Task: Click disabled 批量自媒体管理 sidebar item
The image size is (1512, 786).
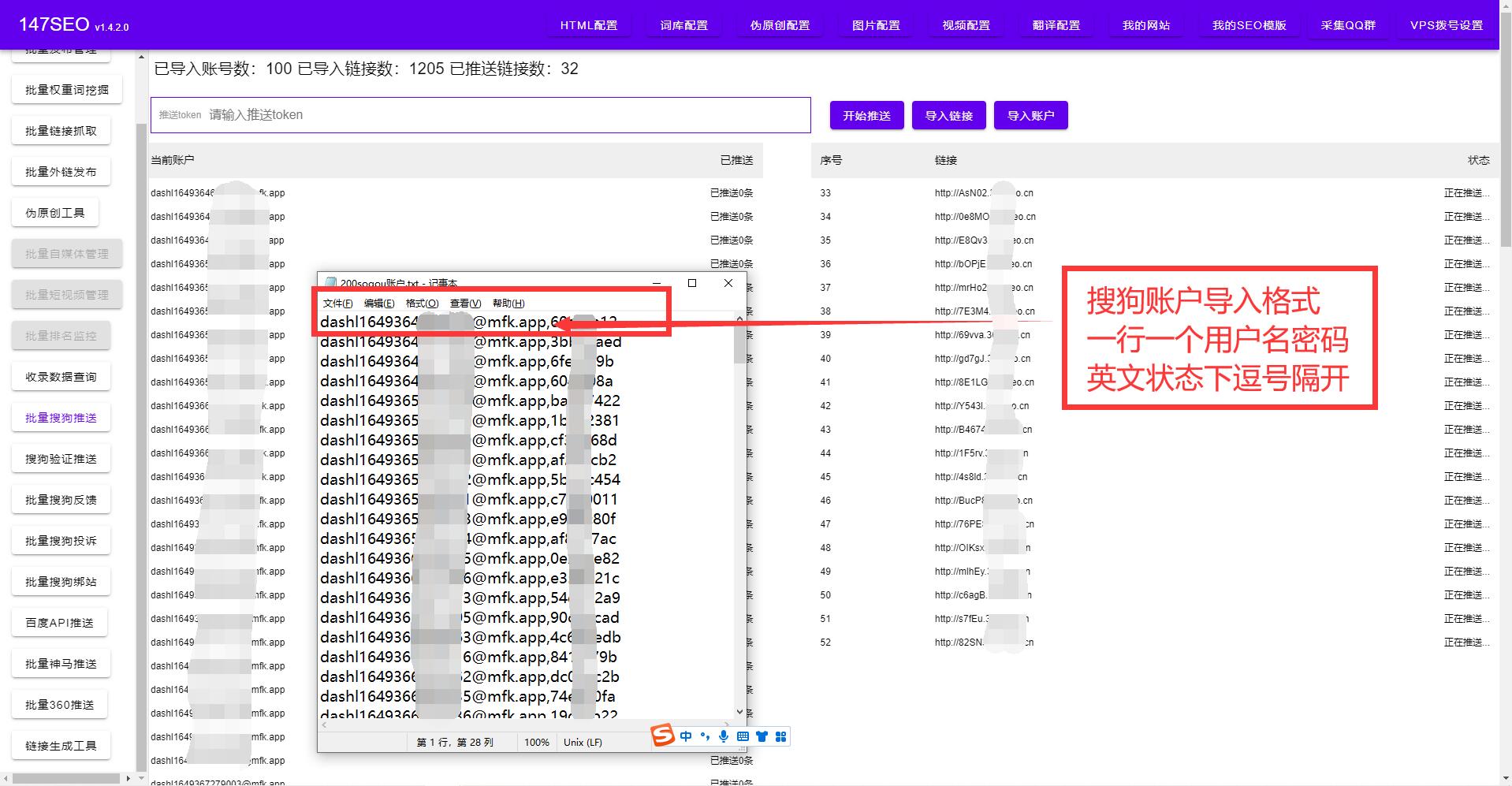Action: [x=67, y=254]
